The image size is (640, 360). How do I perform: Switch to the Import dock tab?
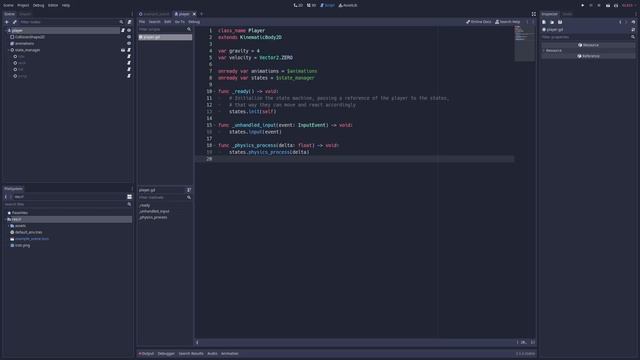(25, 14)
